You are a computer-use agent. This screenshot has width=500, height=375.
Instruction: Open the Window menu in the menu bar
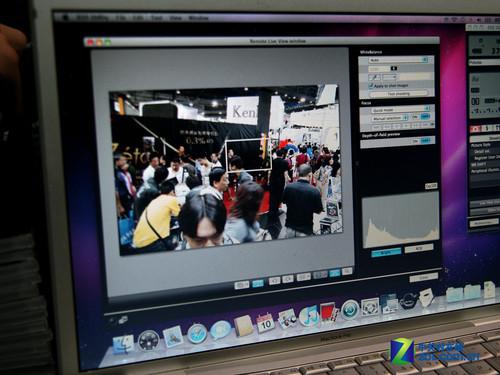[x=199, y=18]
